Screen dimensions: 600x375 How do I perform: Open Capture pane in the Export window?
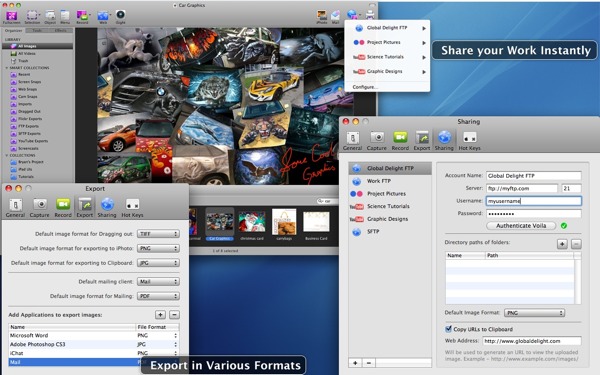point(39,208)
